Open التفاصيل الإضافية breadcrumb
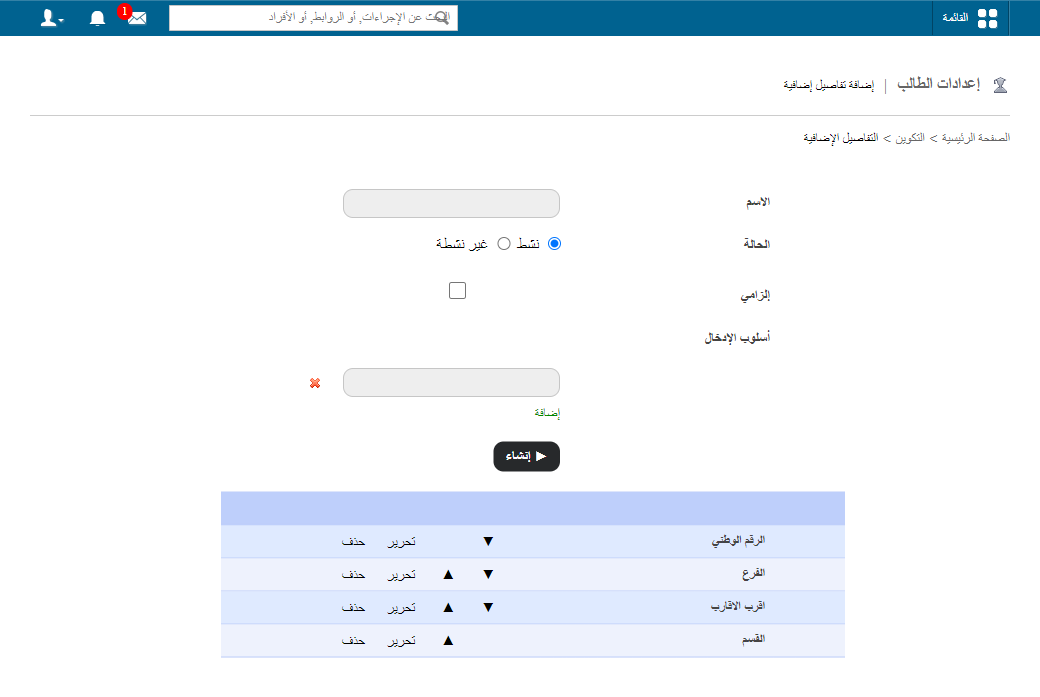 (x=841, y=137)
